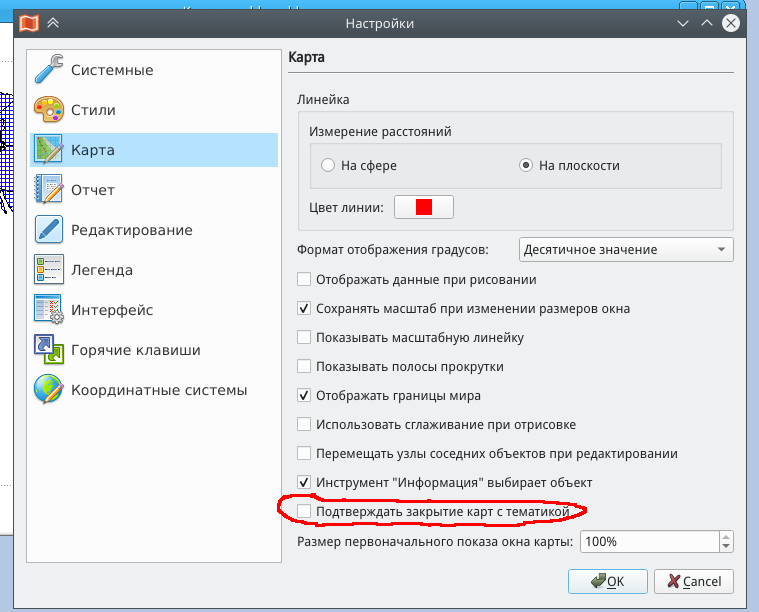Click the Размер первоначального показа percentage field
This screenshot has height=612, width=759.
pyautogui.click(x=648, y=542)
